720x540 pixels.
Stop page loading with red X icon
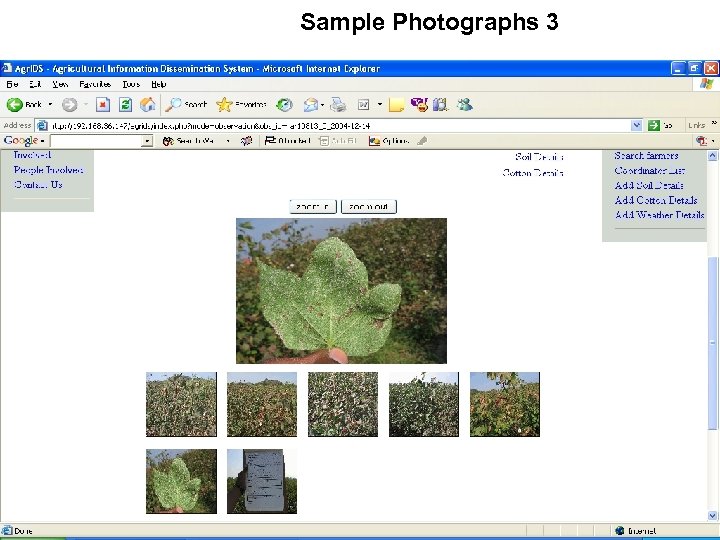(103, 105)
